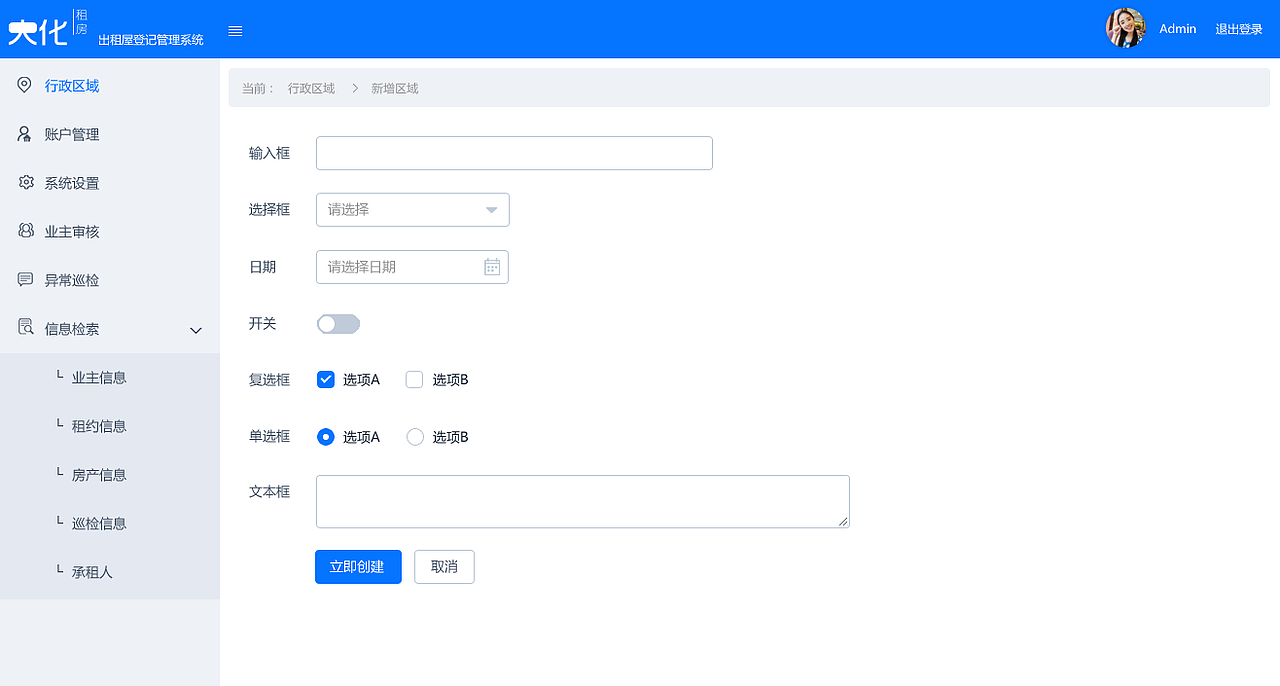Image resolution: width=1280 pixels, height=686 pixels.
Task: Click 行政区域 in the breadcrumb
Action: [x=310, y=88]
